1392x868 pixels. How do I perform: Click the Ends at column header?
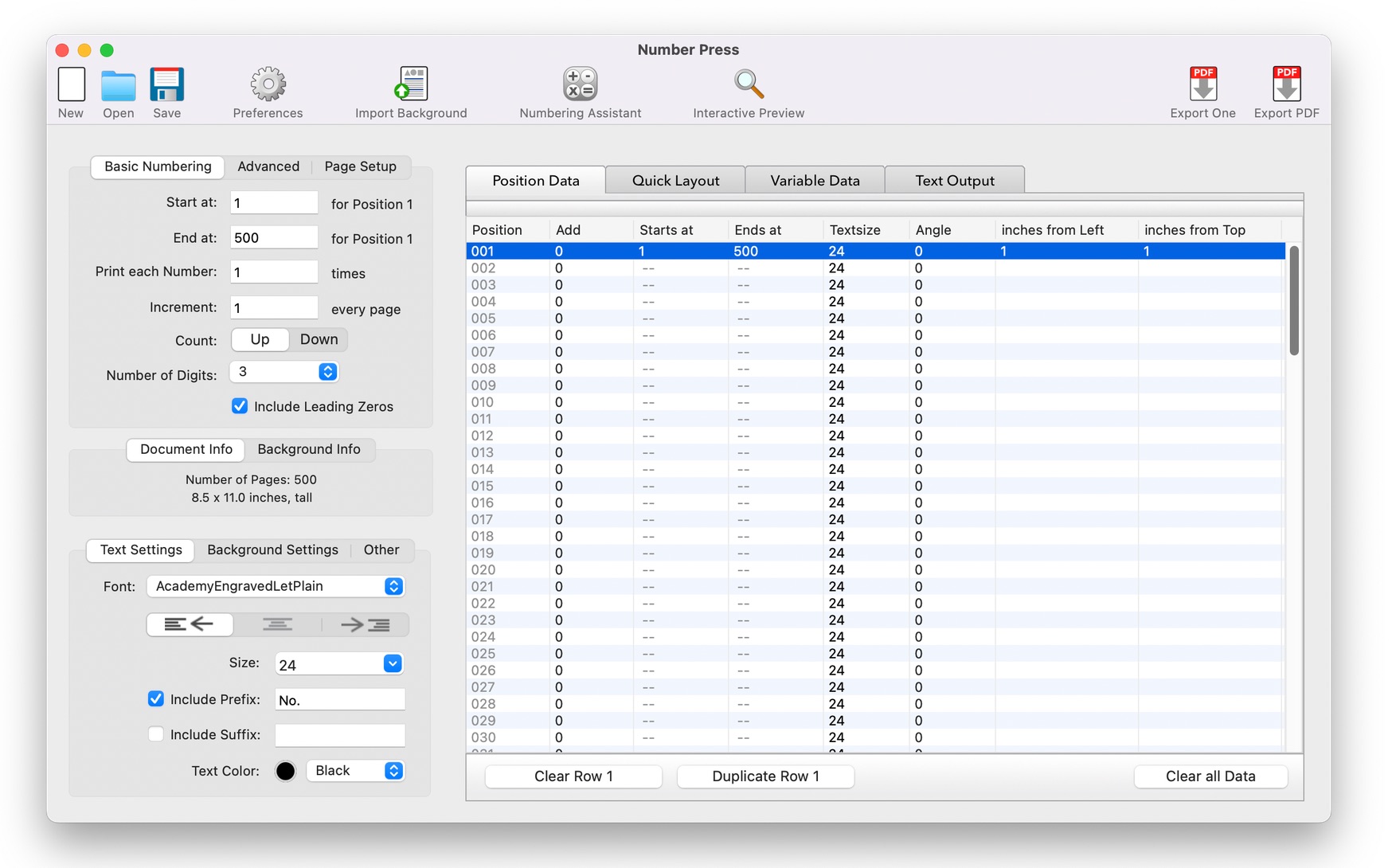[x=776, y=230]
